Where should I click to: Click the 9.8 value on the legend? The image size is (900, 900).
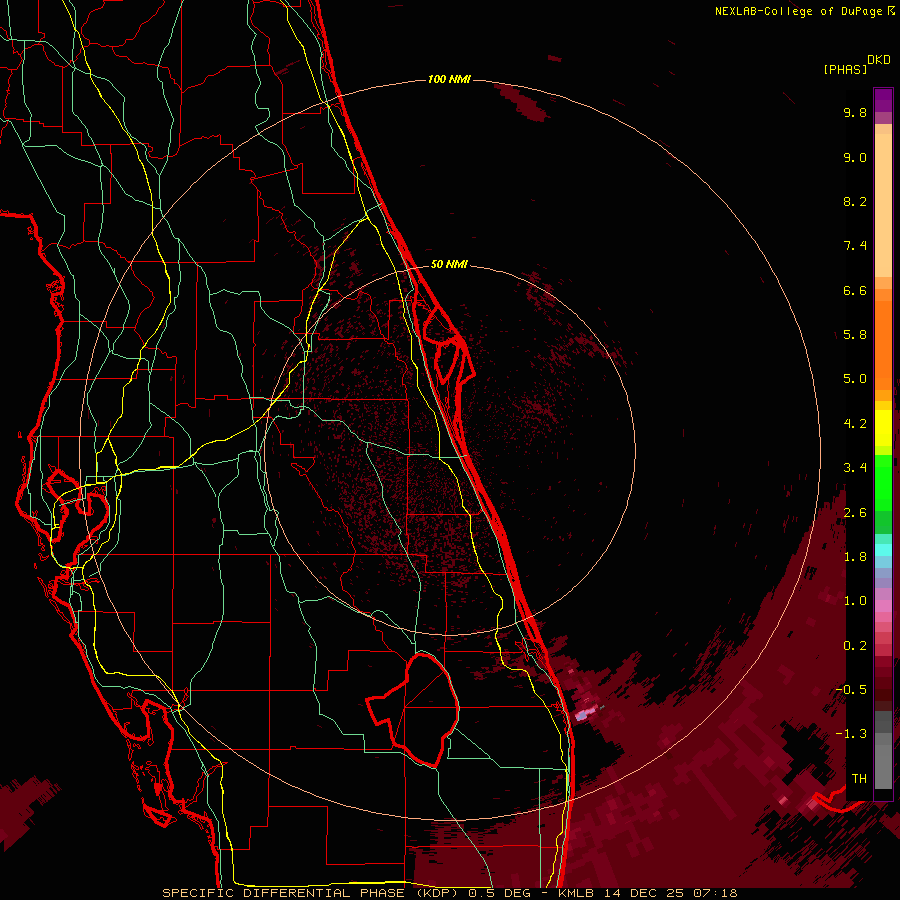point(854,113)
